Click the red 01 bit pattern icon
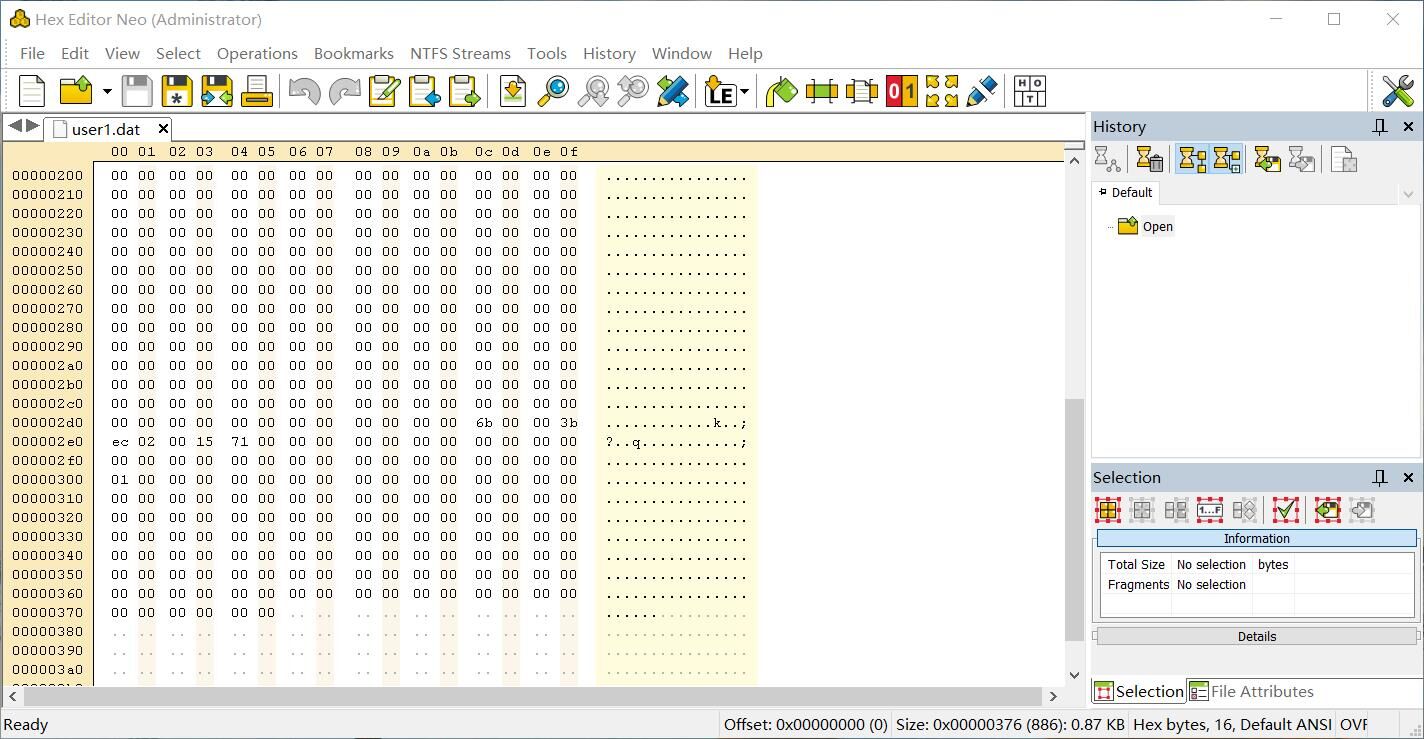The height and width of the screenshot is (739, 1424). pos(901,91)
